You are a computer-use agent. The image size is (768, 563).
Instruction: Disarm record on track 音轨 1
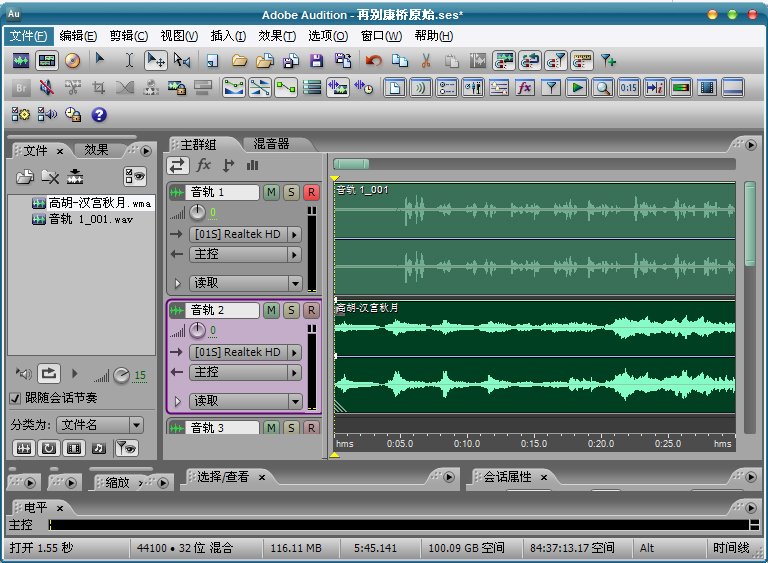click(312, 193)
